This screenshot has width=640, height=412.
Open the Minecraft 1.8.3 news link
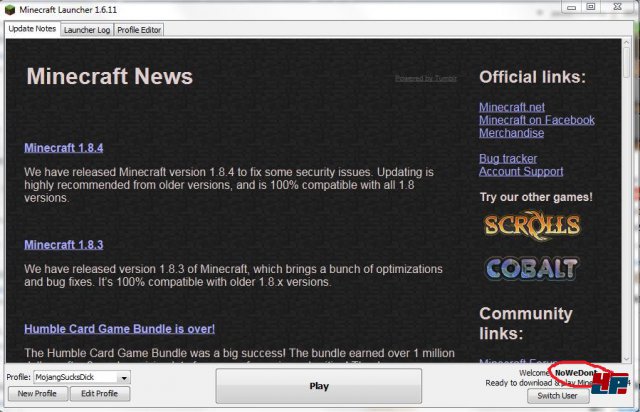(64, 245)
